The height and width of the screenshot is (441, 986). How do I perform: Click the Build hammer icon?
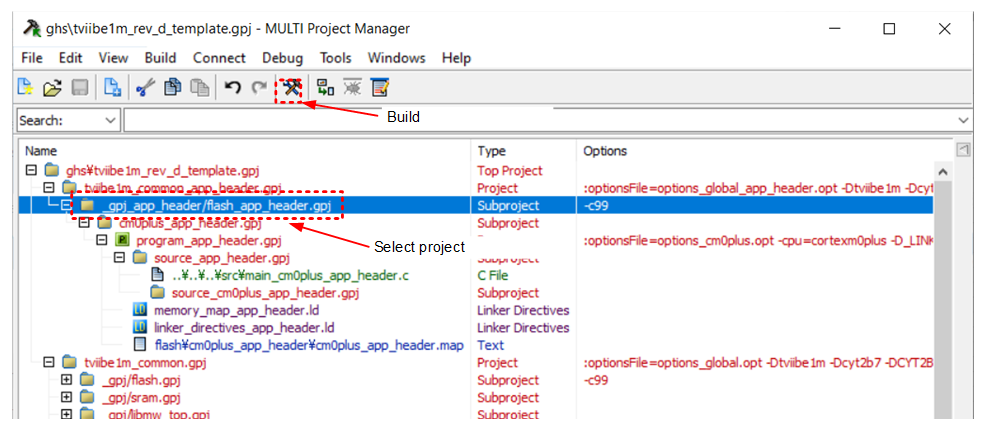point(292,88)
